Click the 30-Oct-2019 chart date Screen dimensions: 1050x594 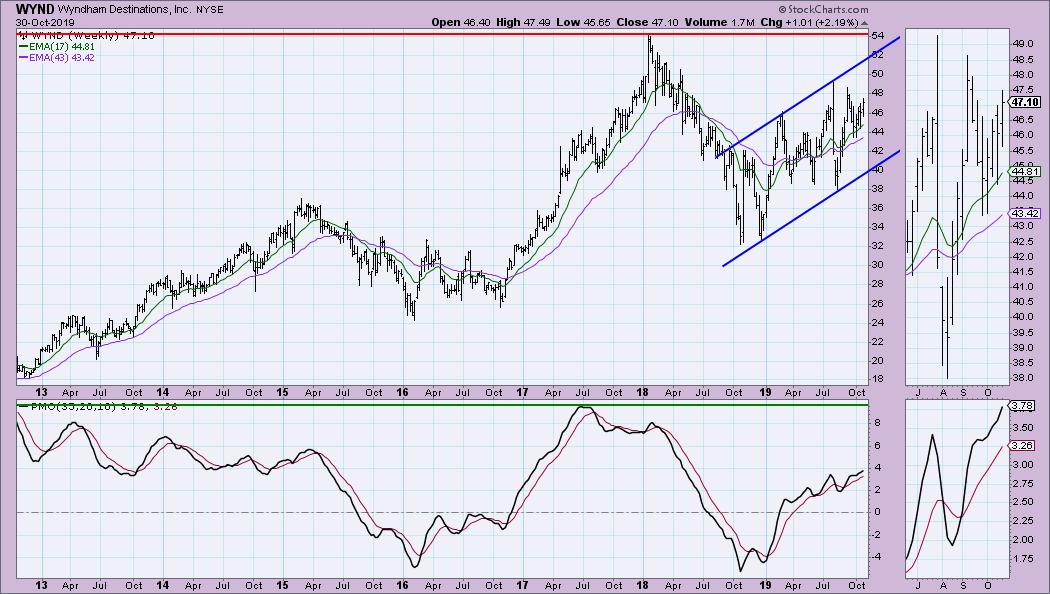(x=46, y=23)
